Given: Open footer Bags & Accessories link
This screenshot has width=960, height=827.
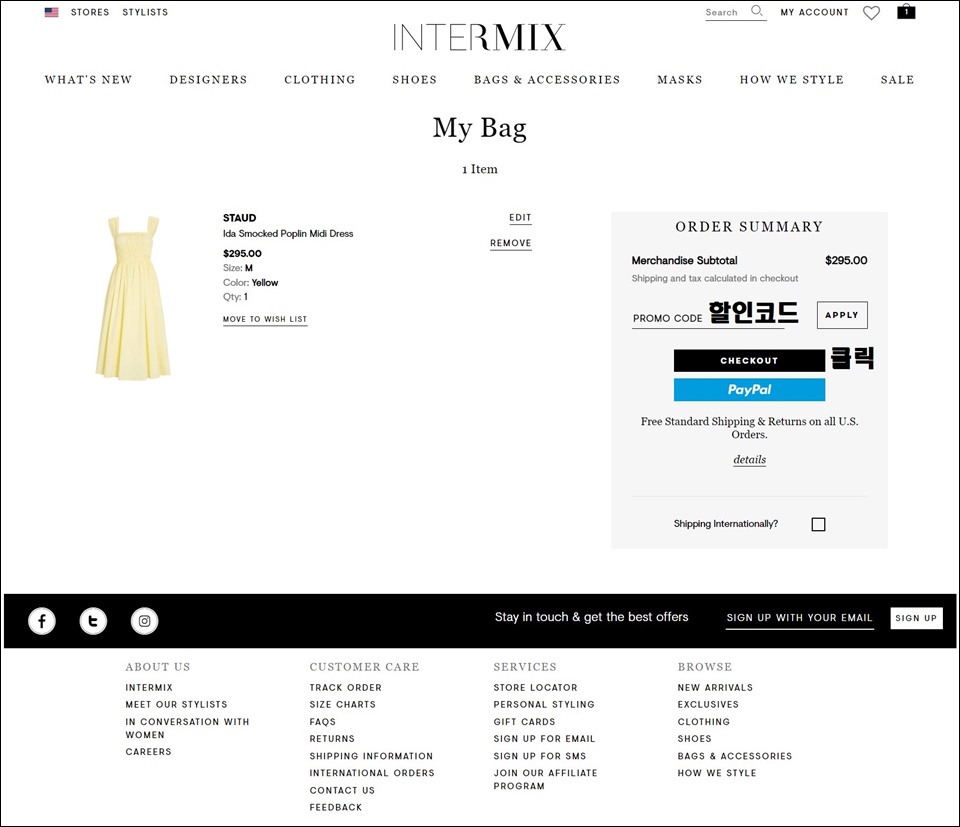Looking at the screenshot, I should (735, 757).
